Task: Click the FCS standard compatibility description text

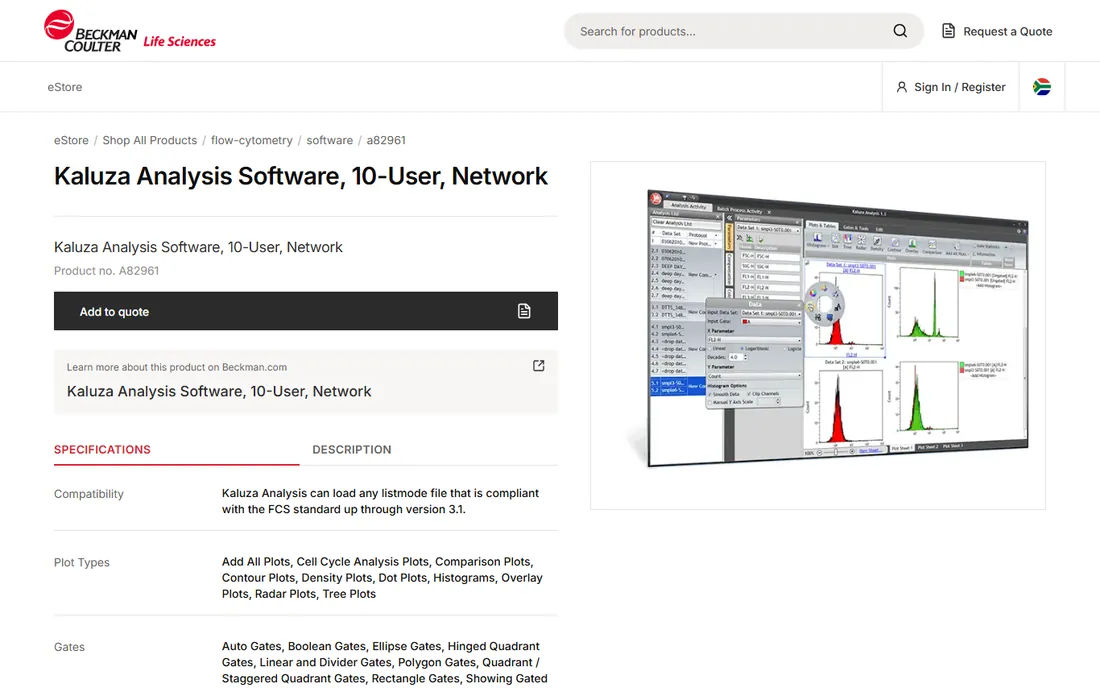Action: click(x=380, y=501)
